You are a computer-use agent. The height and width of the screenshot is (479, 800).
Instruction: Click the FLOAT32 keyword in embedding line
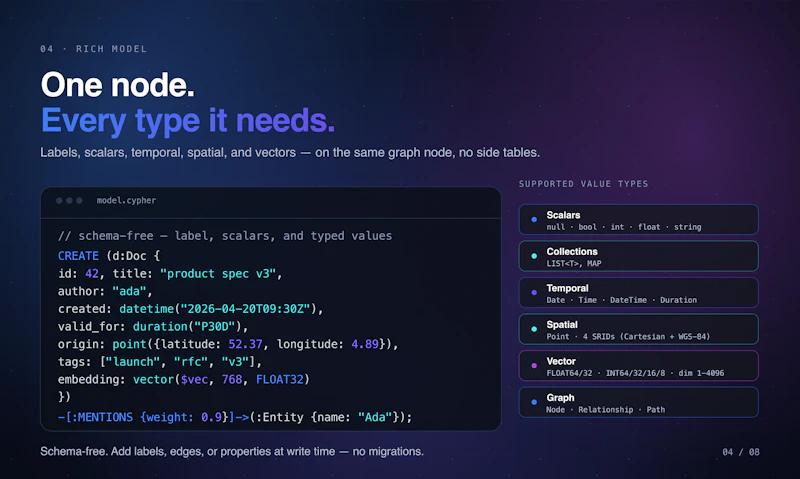click(280, 380)
